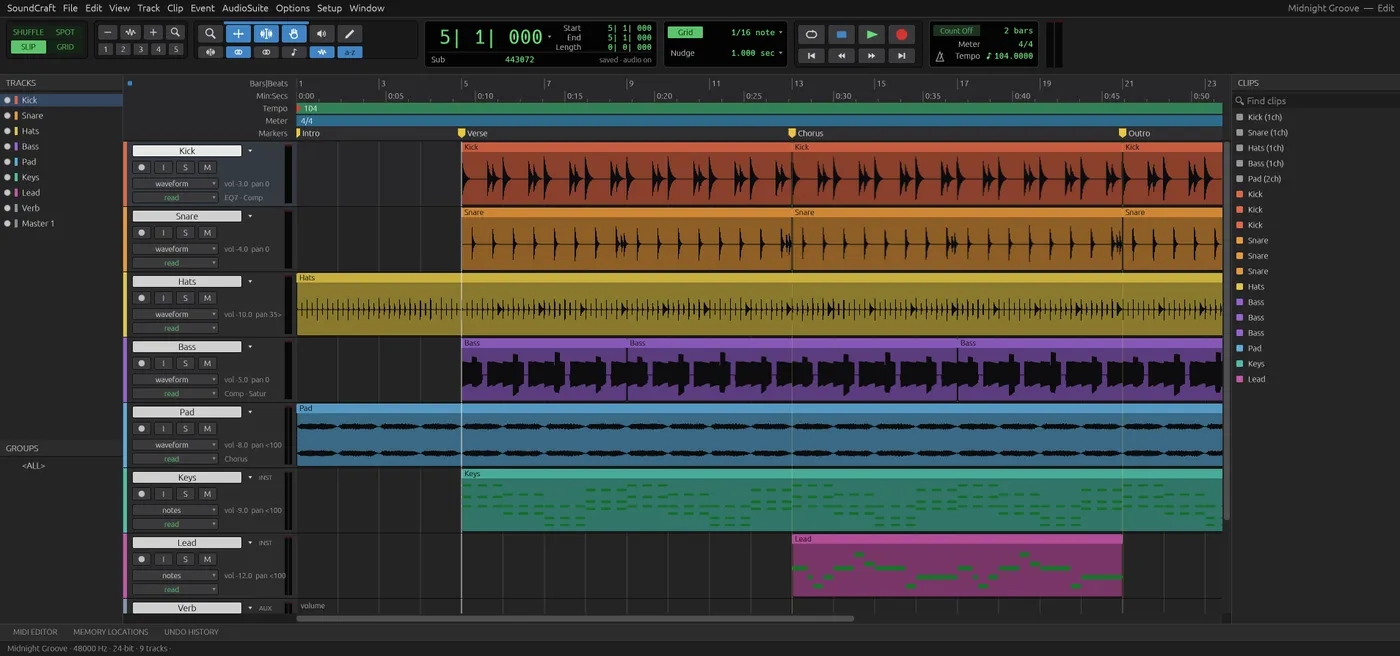The width and height of the screenshot is (1400, 656).
Task: Select Verb in the Tracks list
Action: [31, 208]
